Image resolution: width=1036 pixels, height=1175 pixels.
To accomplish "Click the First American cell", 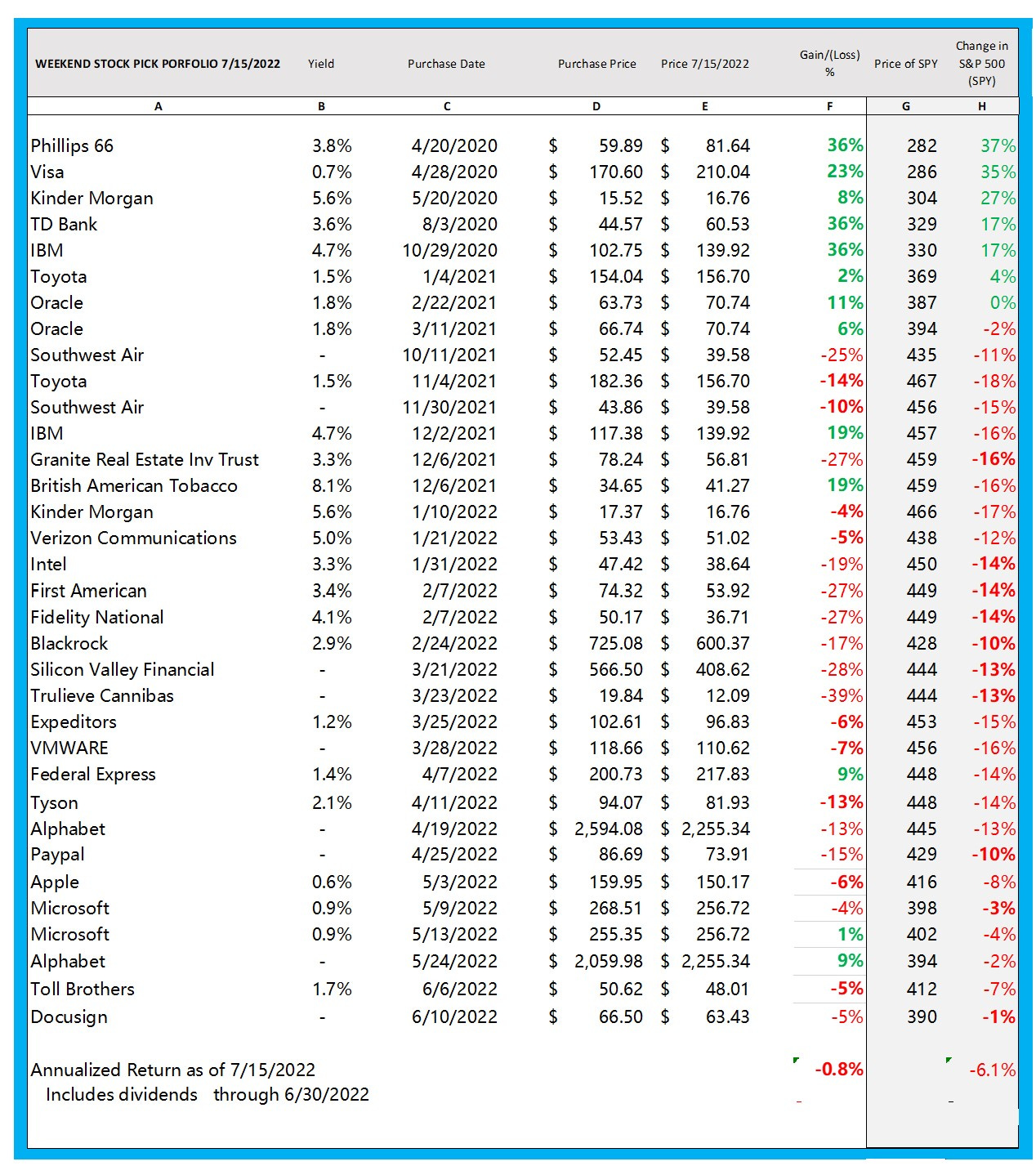I will 88,590.
